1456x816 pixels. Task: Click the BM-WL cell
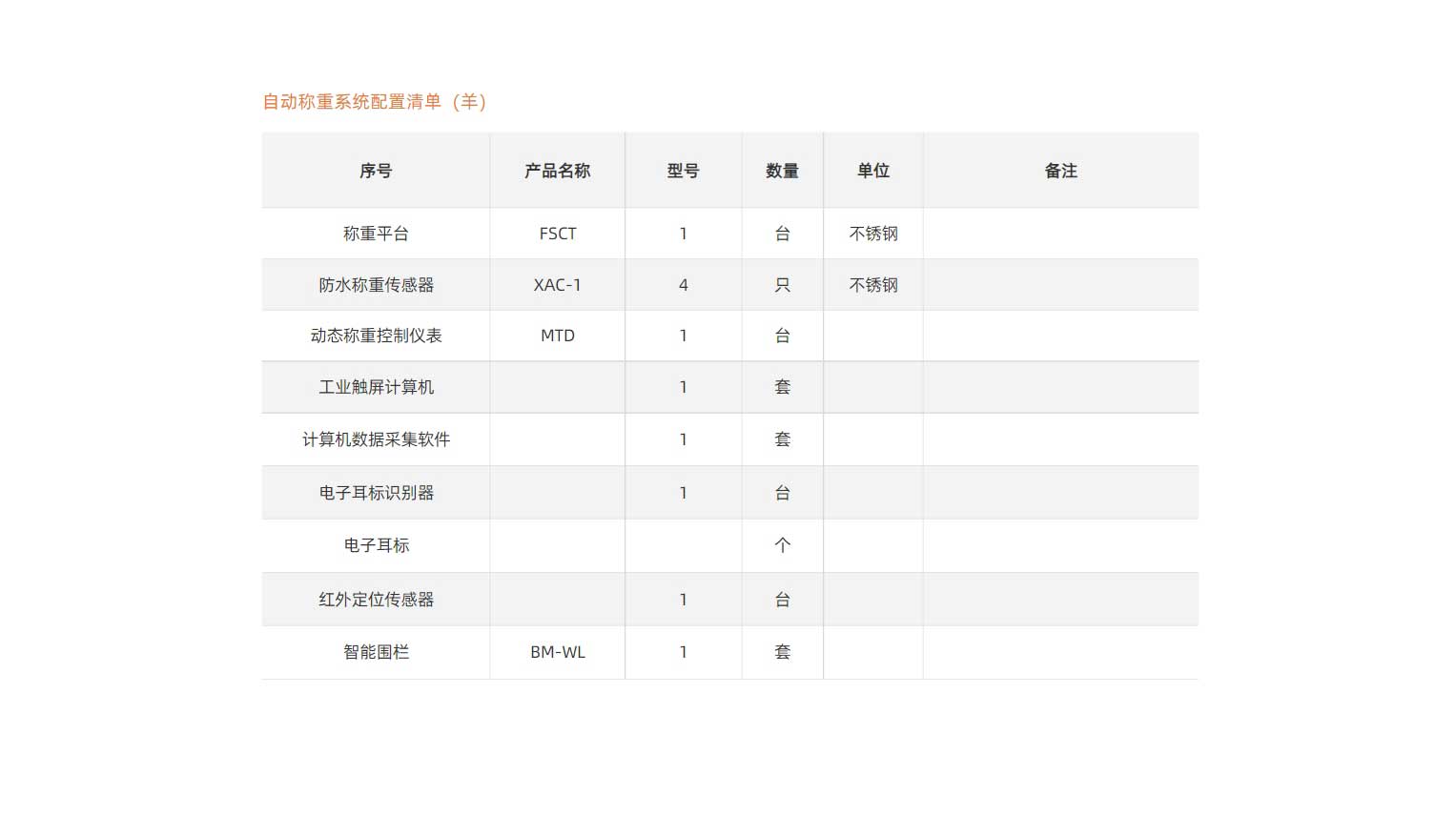coord(557,652)
